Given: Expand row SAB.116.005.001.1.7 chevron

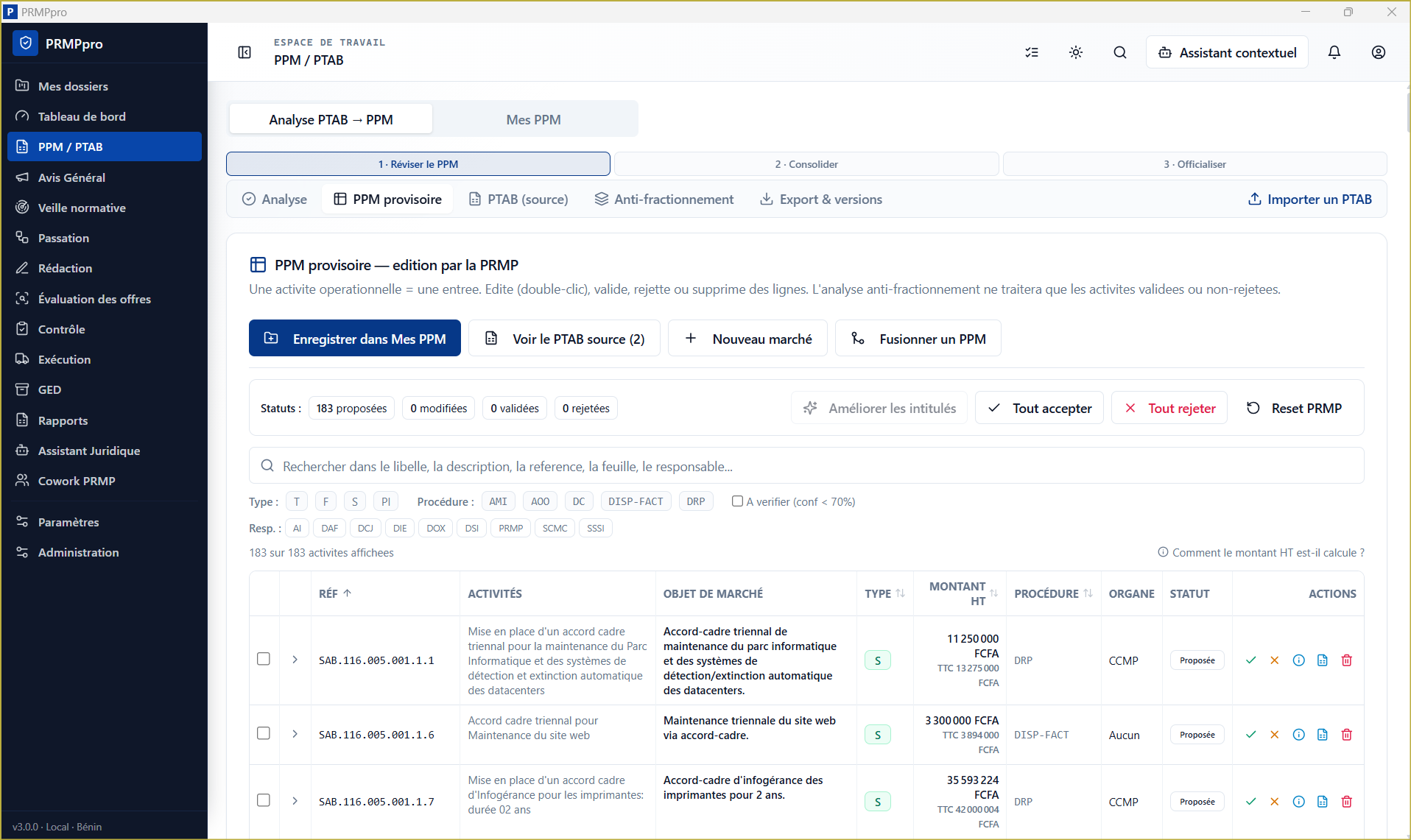Looking at the screenshot, I should click(x=295, y=801).
